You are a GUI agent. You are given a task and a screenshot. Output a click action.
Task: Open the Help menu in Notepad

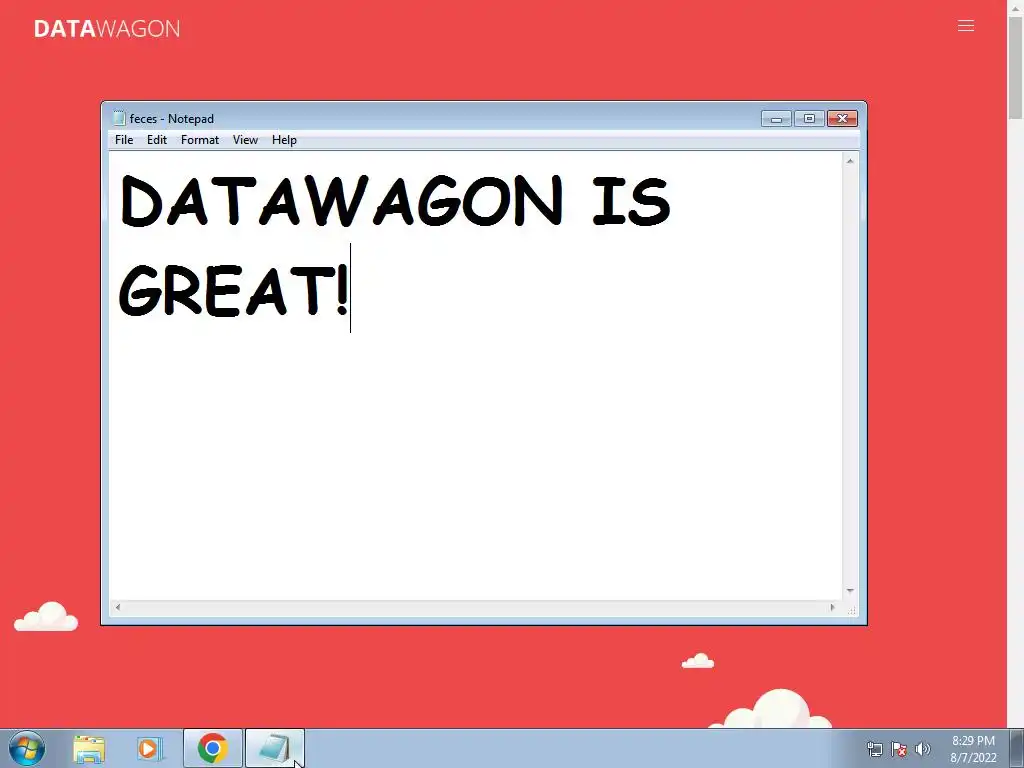click(x=284, y=140)
